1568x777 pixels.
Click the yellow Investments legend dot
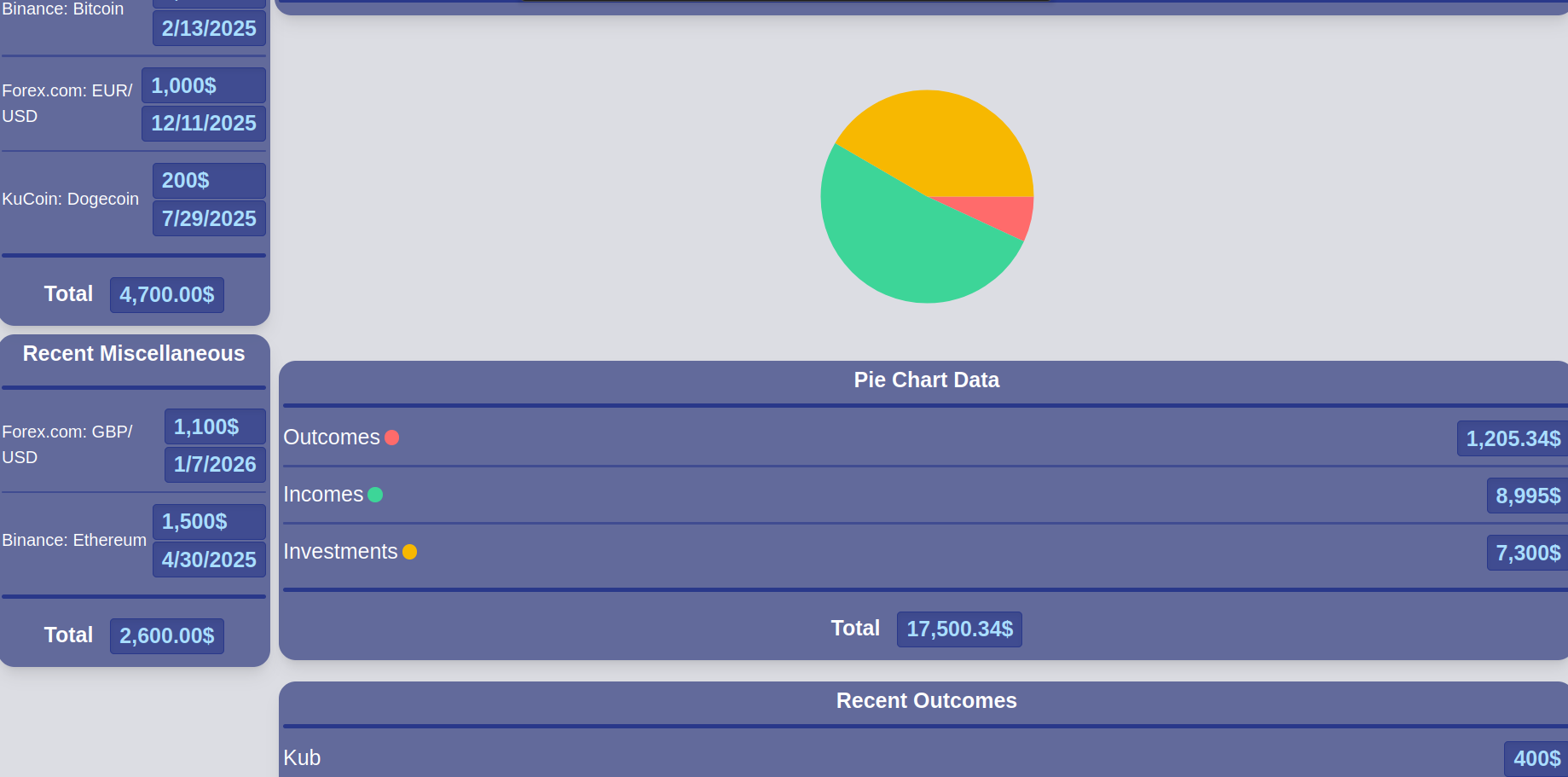[409, 552]
